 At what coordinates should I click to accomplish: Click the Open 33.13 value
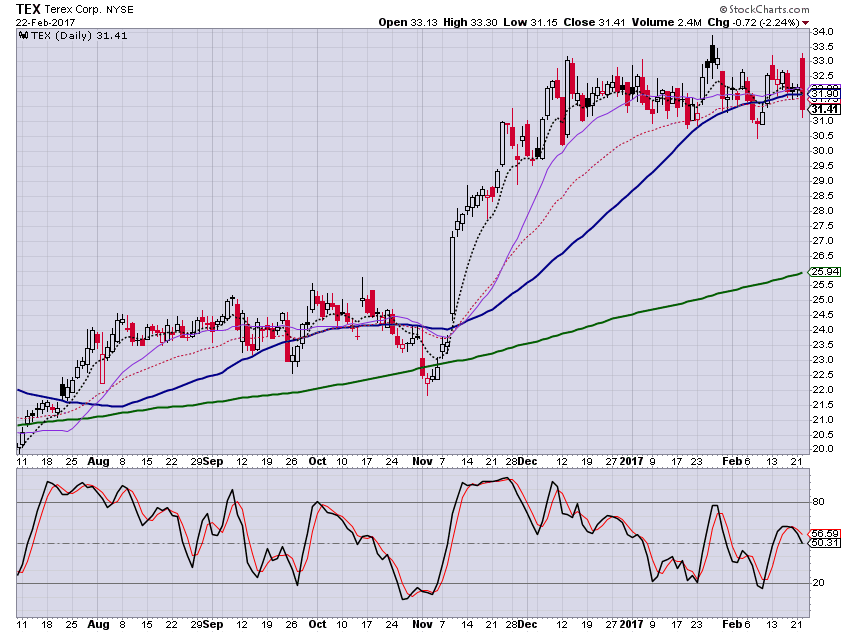tap(408, 22)
